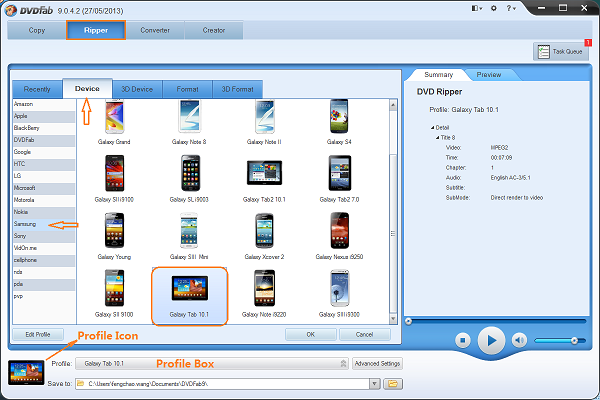Select the Galaxy SIII Mini device icon

pyautogui.click(x=189, y=230)
